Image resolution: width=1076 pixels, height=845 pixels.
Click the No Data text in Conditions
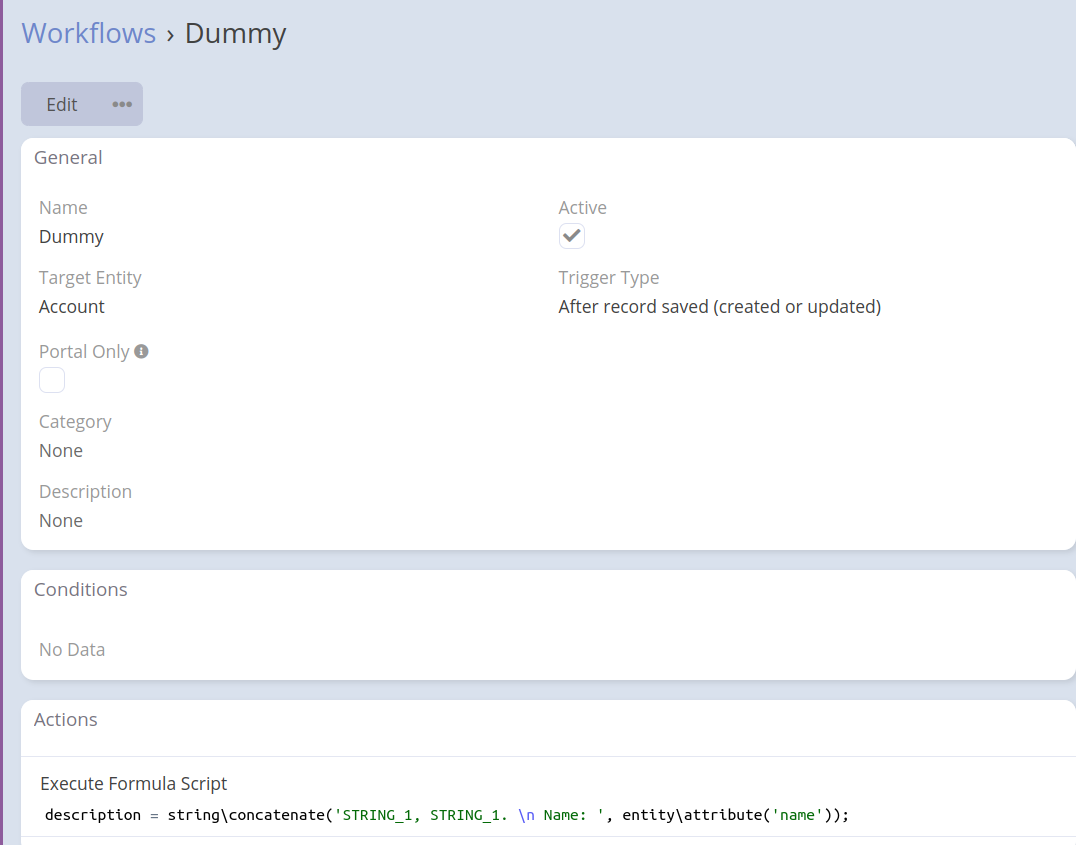pos(72,650)
